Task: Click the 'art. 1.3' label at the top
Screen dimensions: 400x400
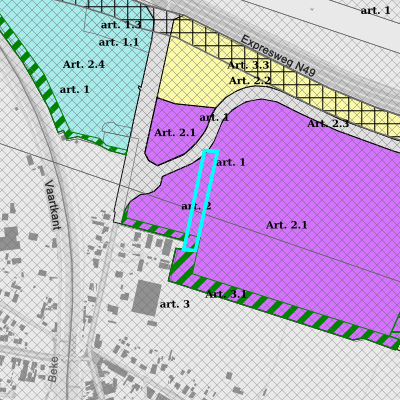Action: coord(121,25)
